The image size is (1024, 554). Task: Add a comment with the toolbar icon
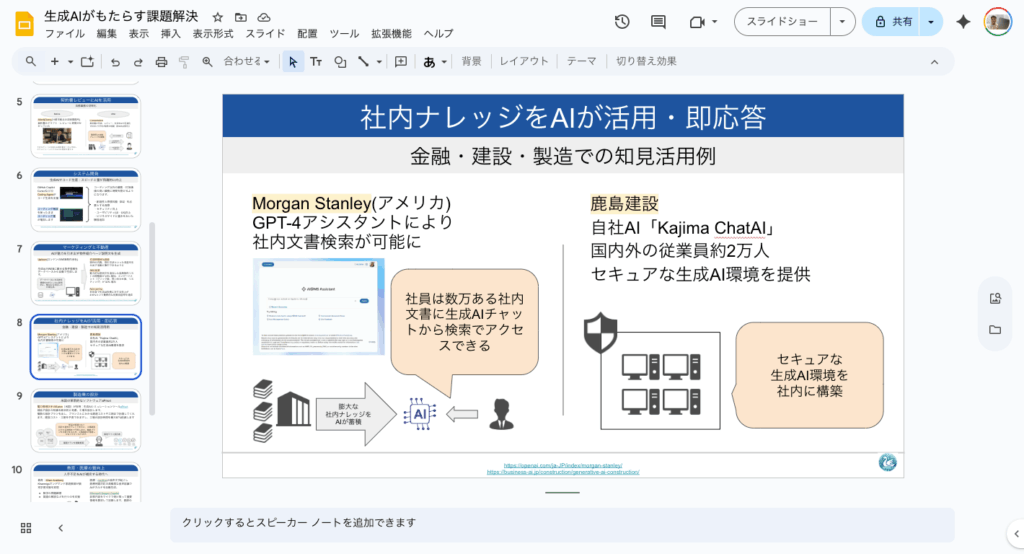point(401,62)
